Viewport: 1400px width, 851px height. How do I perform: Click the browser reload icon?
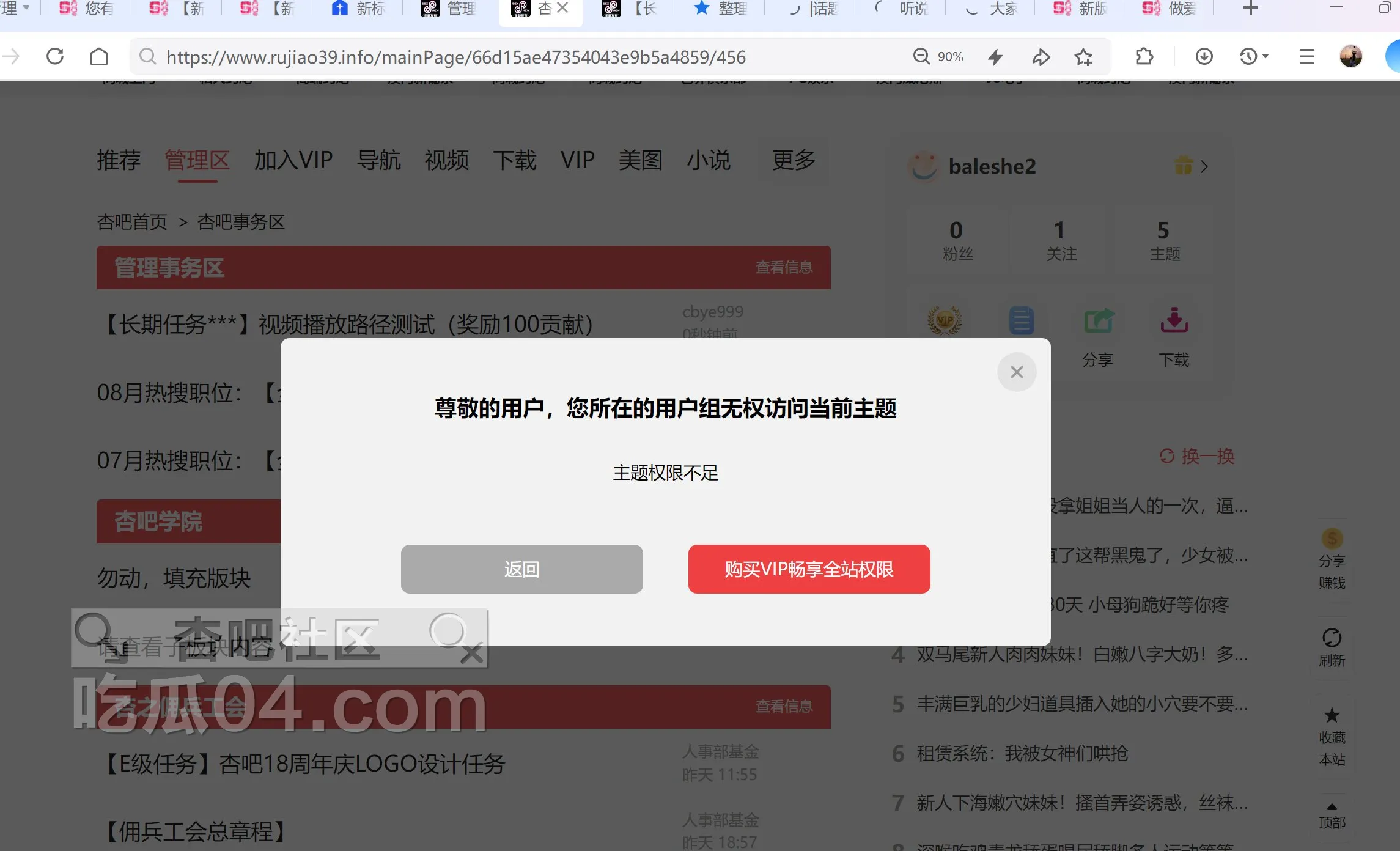55,57
